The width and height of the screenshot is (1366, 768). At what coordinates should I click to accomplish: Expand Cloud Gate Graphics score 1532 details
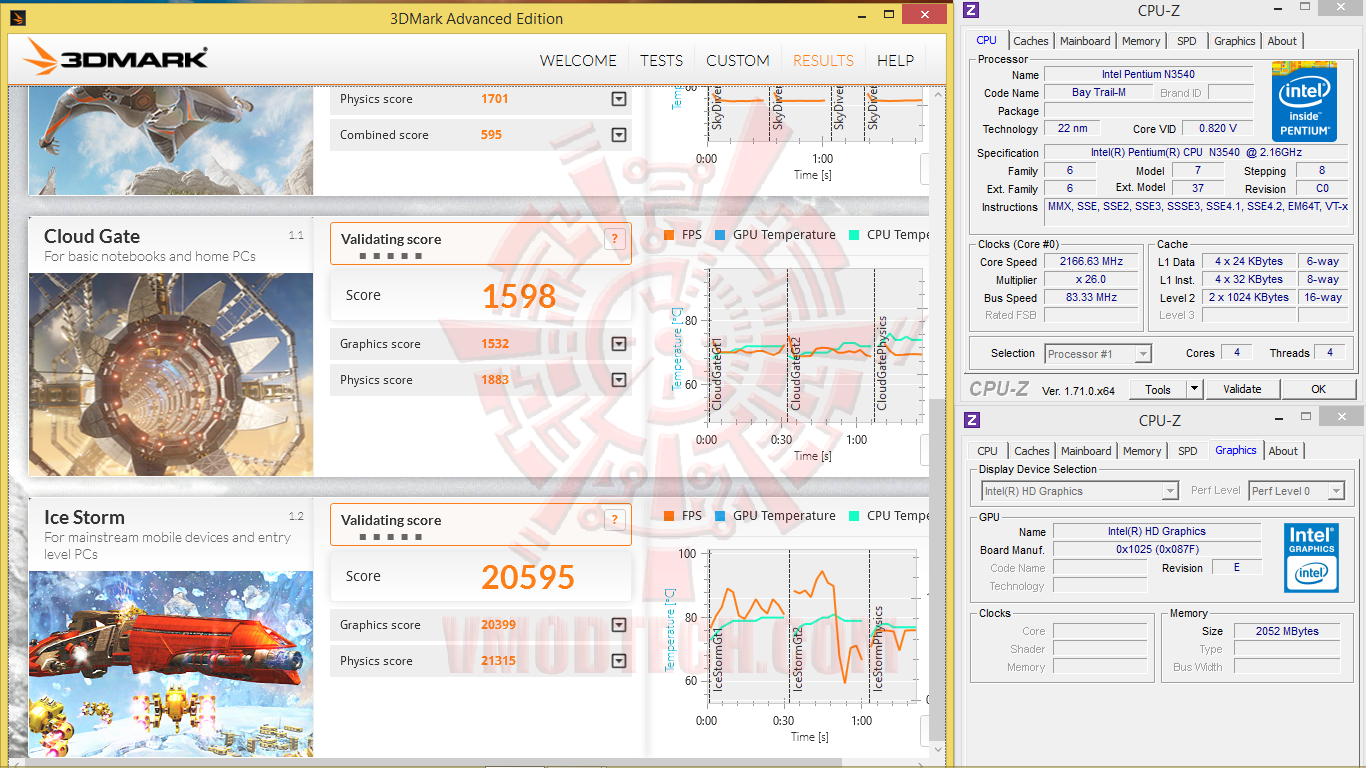pos(619,344)
